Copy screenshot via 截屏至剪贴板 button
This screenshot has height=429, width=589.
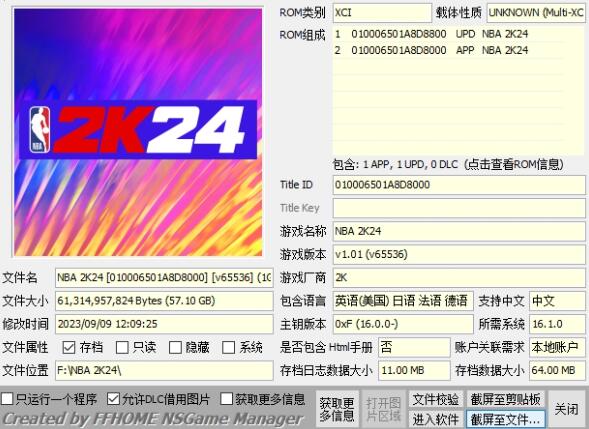click(x=505, y=399)
